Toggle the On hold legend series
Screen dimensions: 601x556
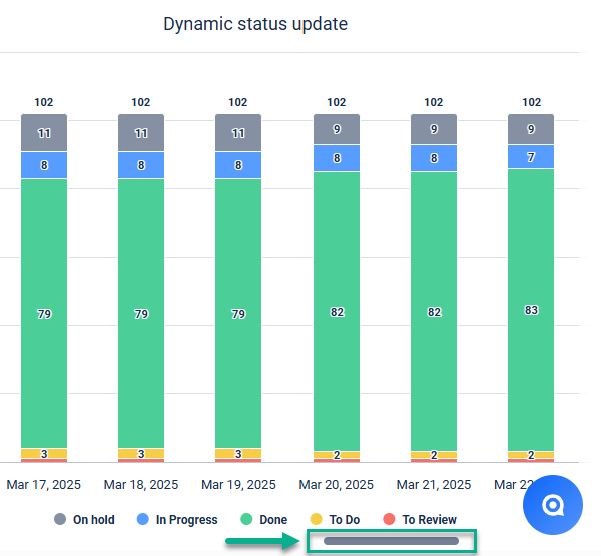click(86, 520)
